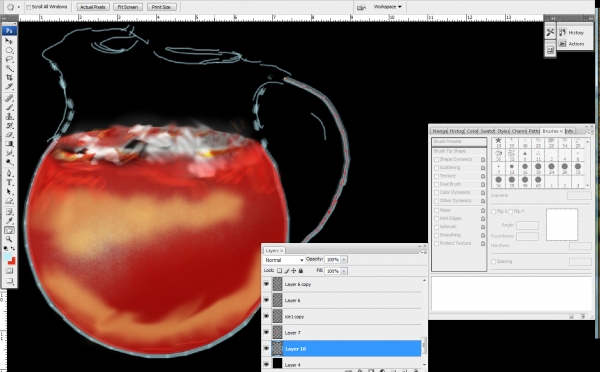This screenshot has width=600, height=372.
Task: Select Brush Presets in Brushes panel
Action: pos(459,142)
